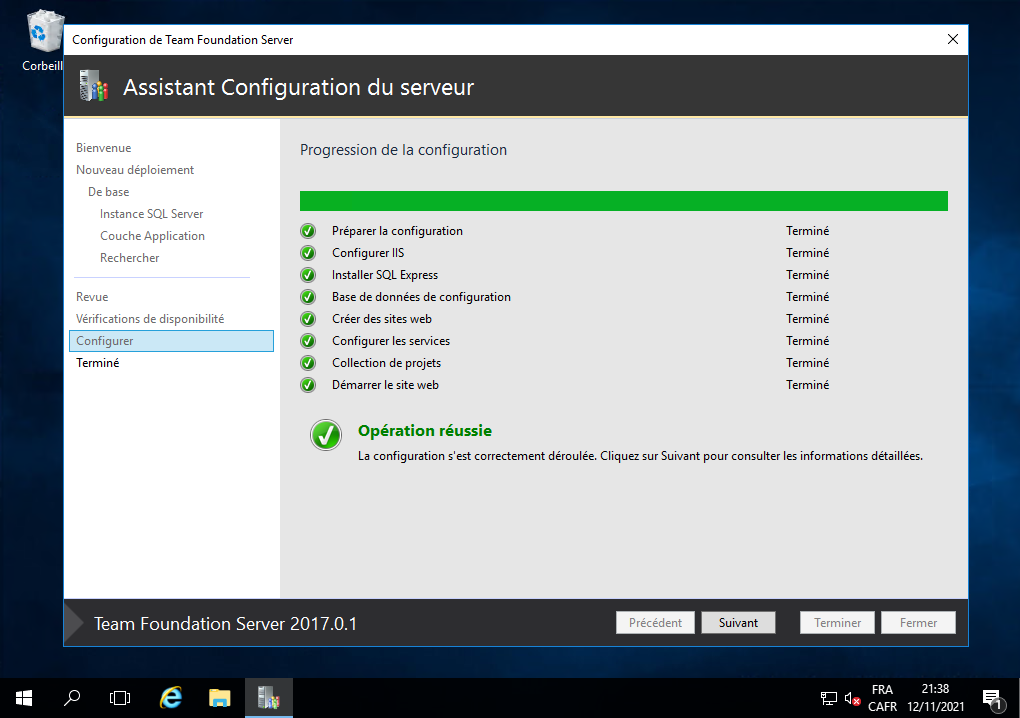Click the Team Foundation Server taskbar icon
This screenshot has height=718, width=1020.
click(268, 698)
